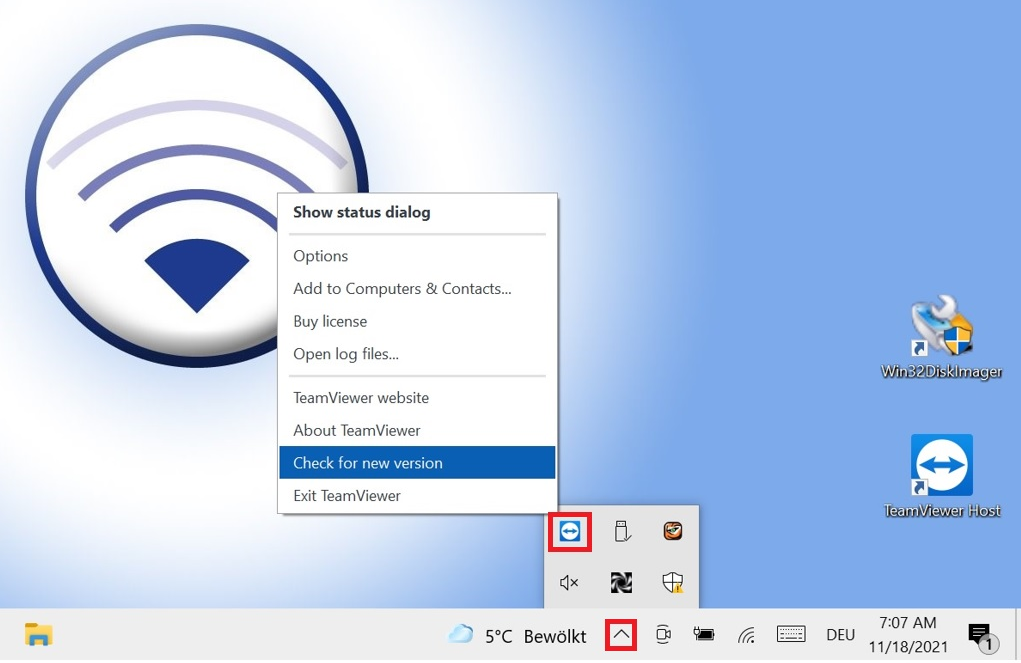Choose Exit TeamViewer from menu
This screenshot has width=1021, height=663.
[417, 496]
